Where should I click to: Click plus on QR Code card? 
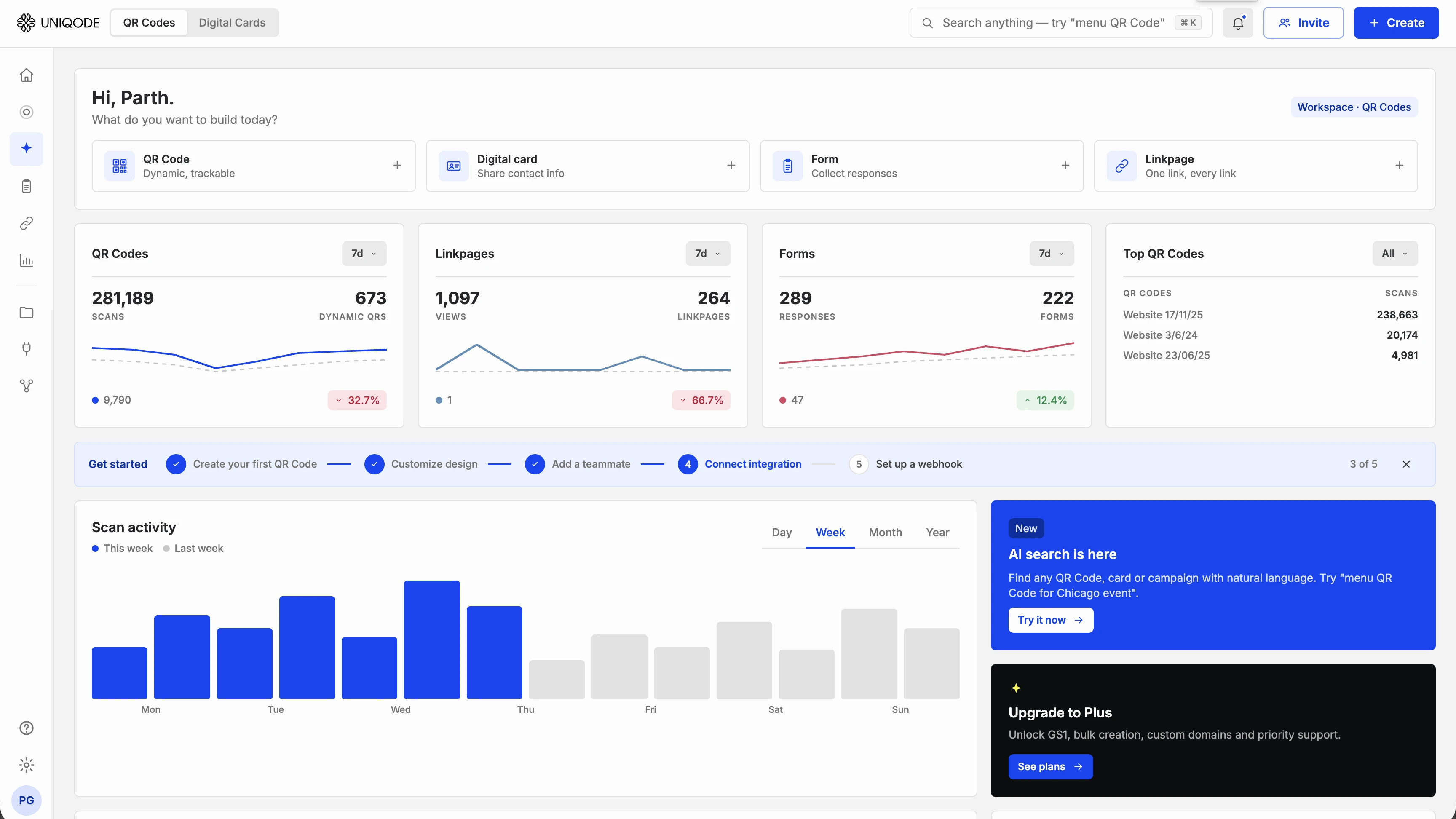pyautogui.click(x=397, y=165)
